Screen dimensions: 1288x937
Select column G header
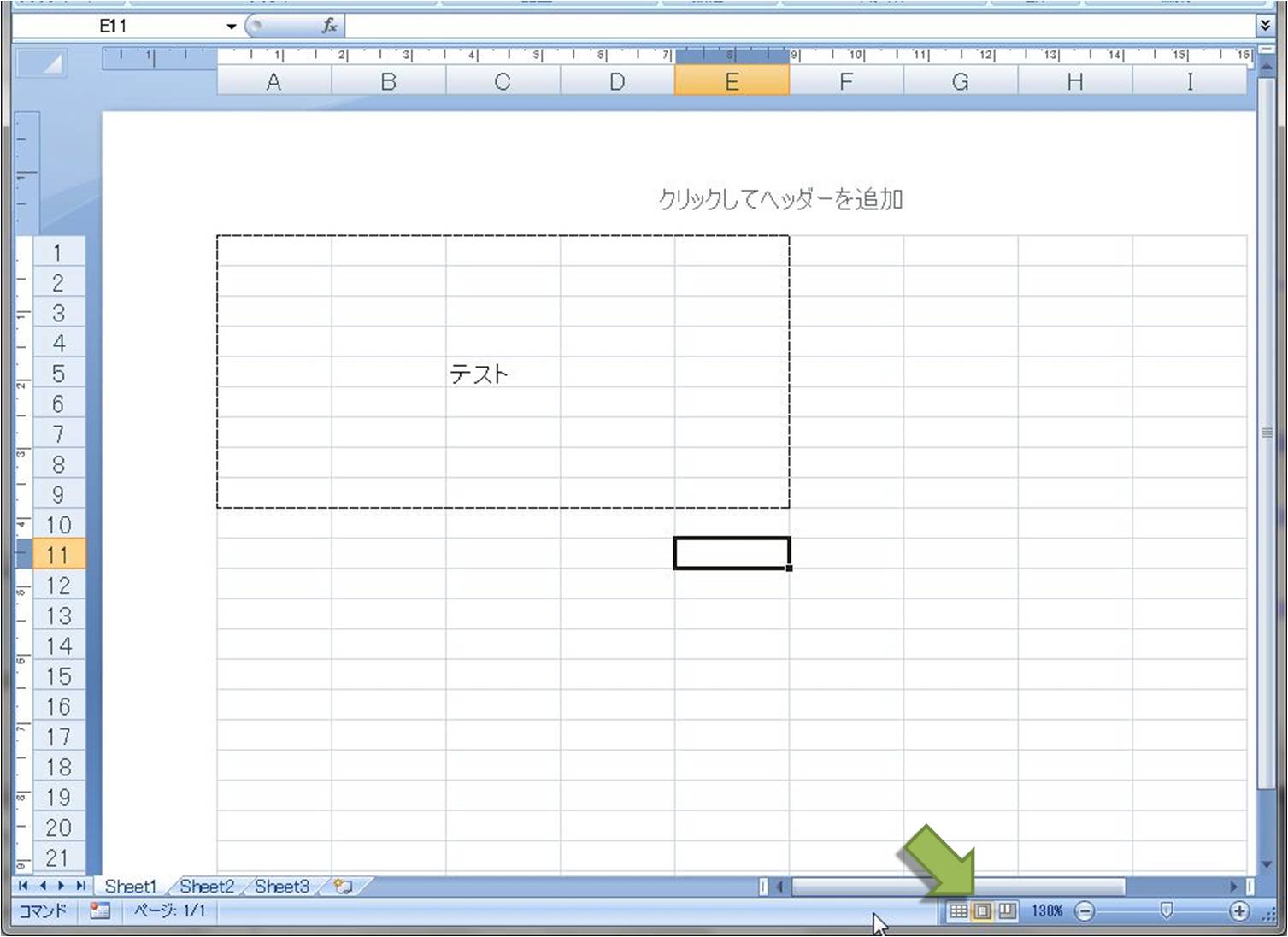point(961,81)
